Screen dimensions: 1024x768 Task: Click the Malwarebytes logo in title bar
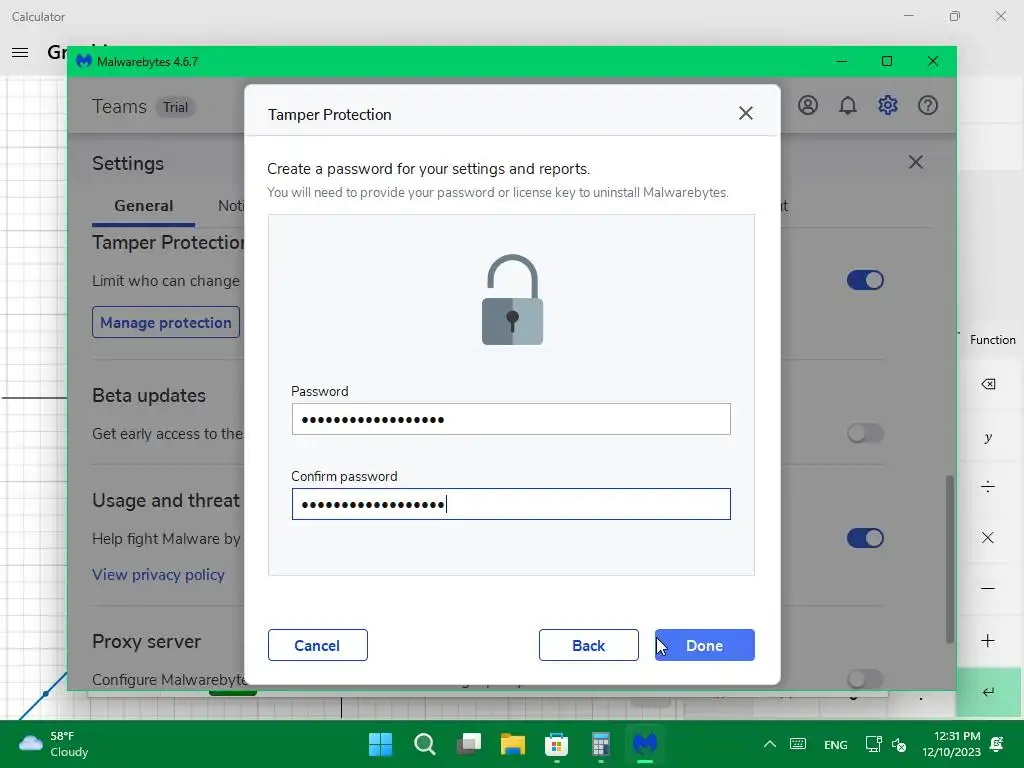[x=84, y=61]
